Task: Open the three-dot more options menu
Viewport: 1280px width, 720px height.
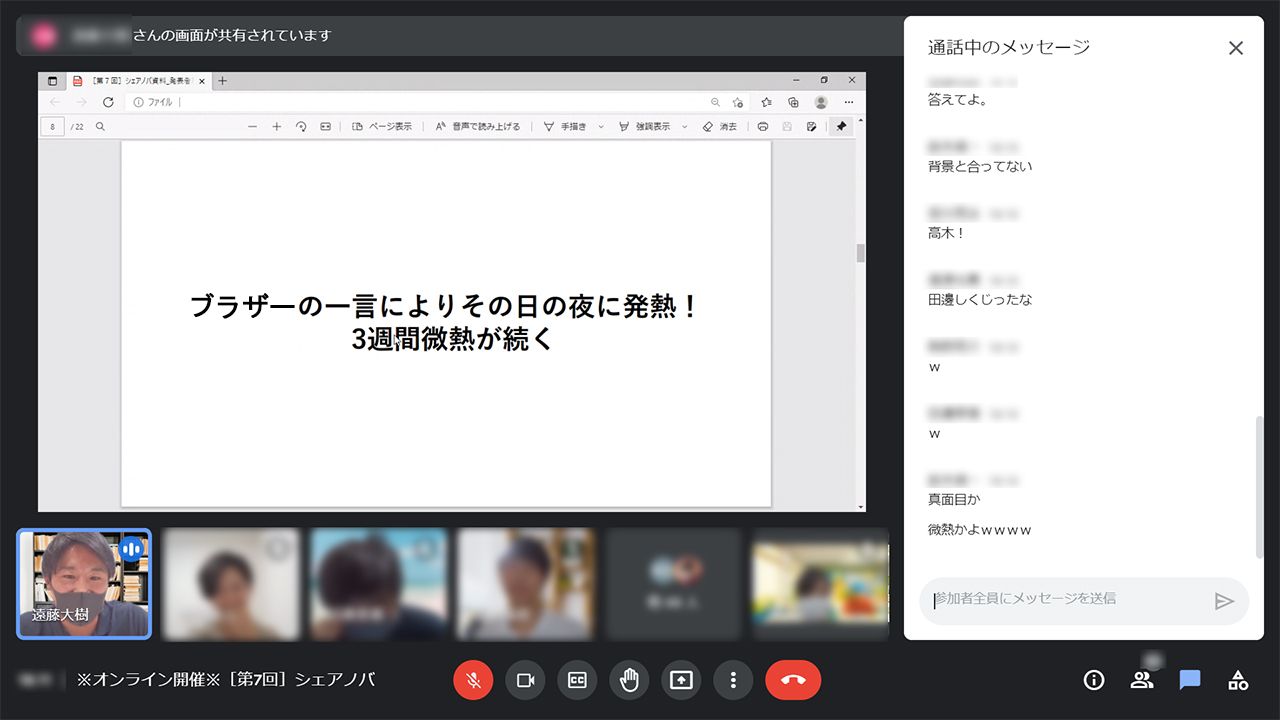Action: [x=733, y=680]
